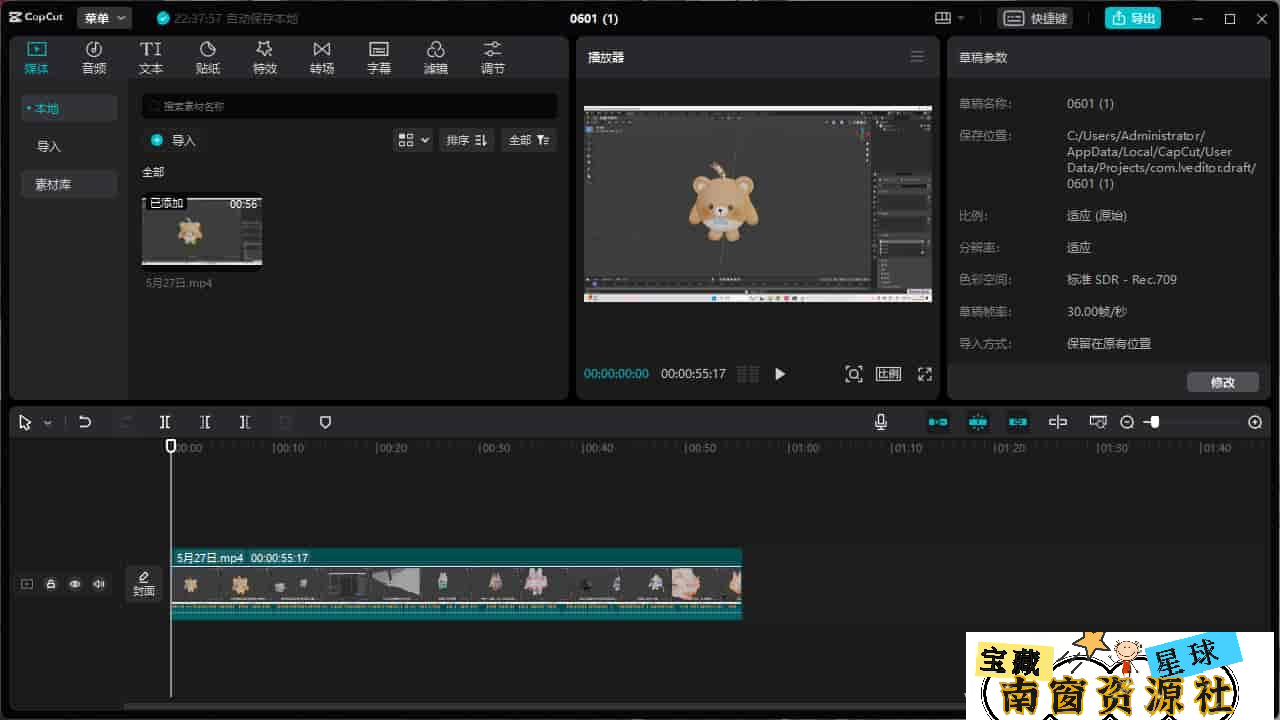This screenshot has width=1280, height=720.
Task: Toggle the linkage option
Action: 1018,422
